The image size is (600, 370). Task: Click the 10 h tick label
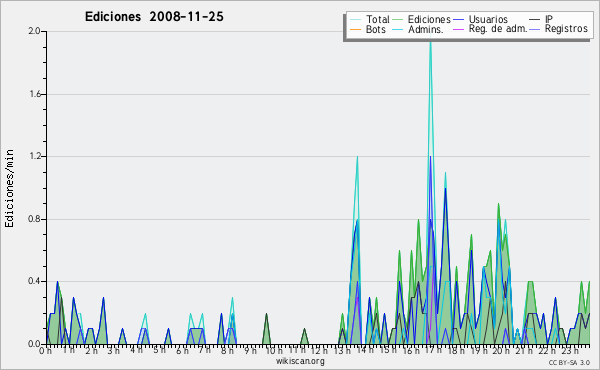(x=274, y=350)
